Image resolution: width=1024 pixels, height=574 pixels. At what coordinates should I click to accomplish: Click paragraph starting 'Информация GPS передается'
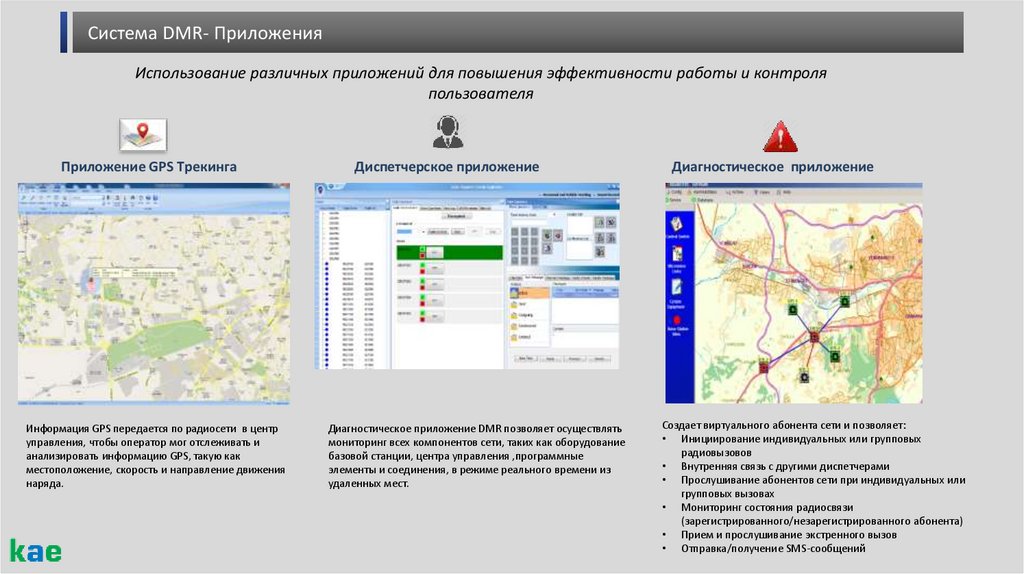click(155, 456)
